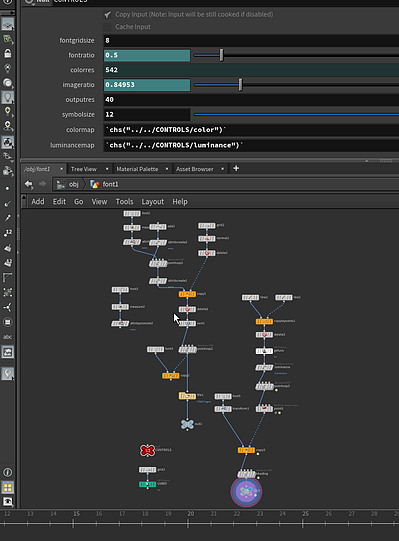The height and width of the screenshot is (541, 399).
Task: Click the 'font1' path segment
Action: pos(105,184)
